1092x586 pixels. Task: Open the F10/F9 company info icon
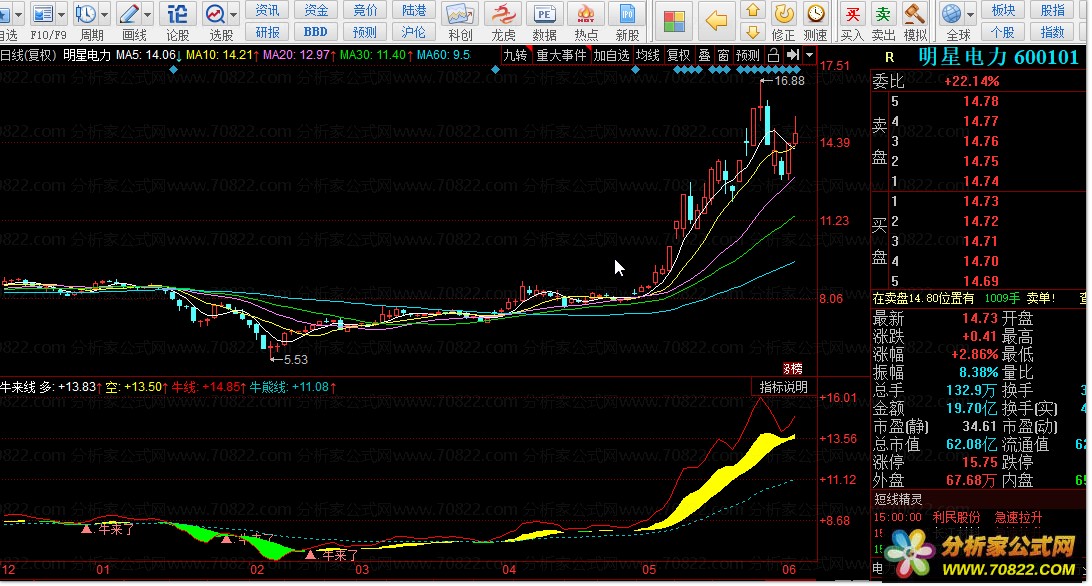[43, 13]
